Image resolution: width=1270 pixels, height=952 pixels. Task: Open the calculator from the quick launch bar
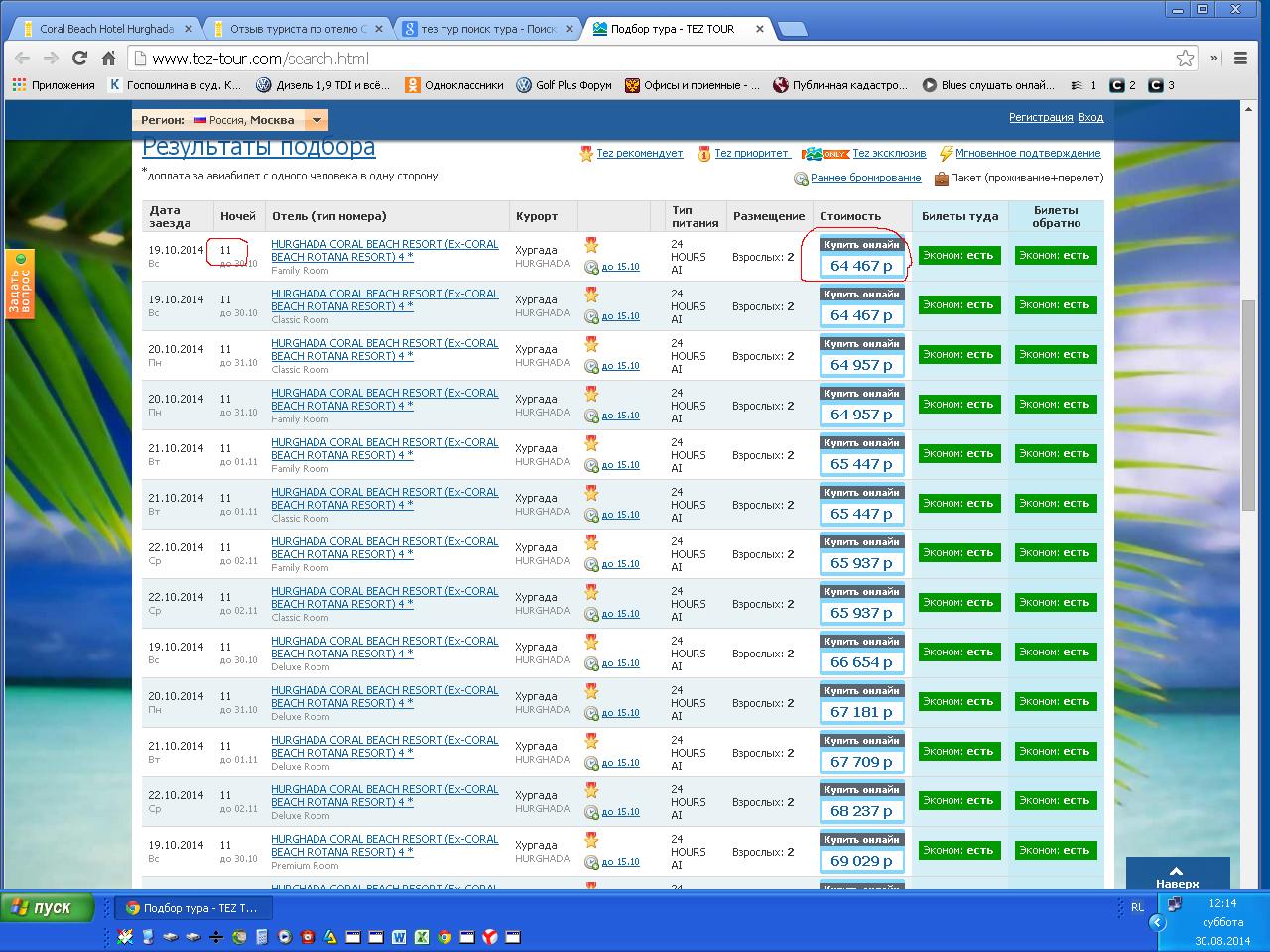262,936
